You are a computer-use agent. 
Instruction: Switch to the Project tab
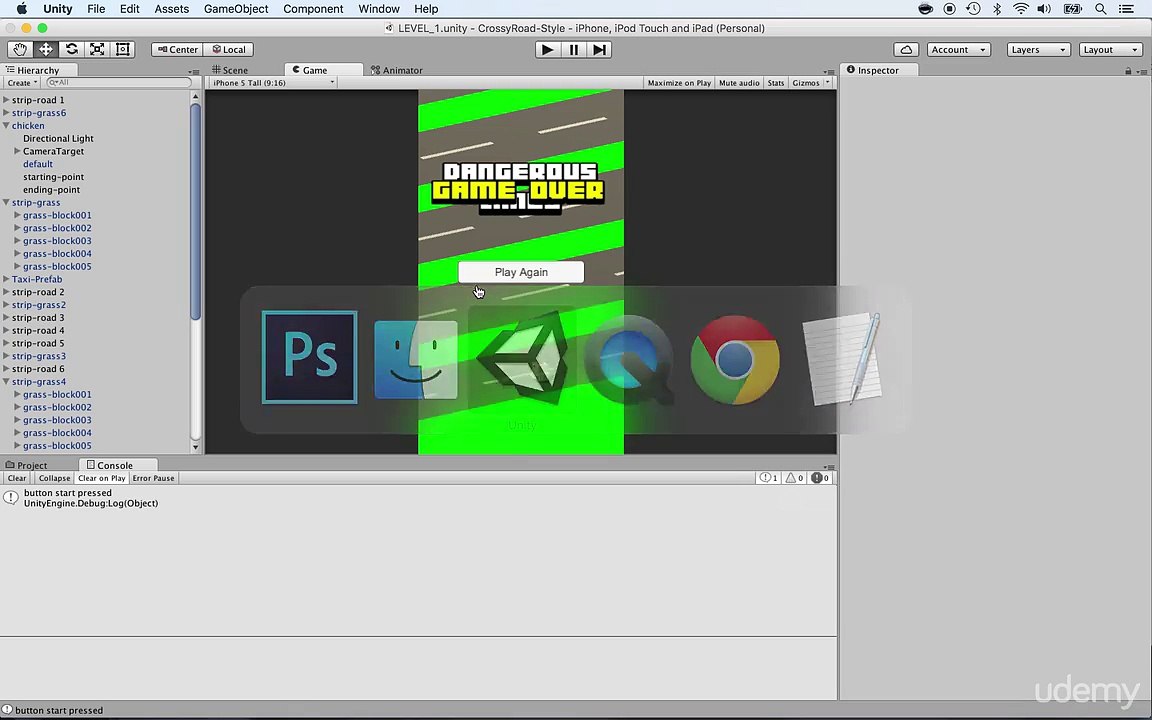(26, 465)
